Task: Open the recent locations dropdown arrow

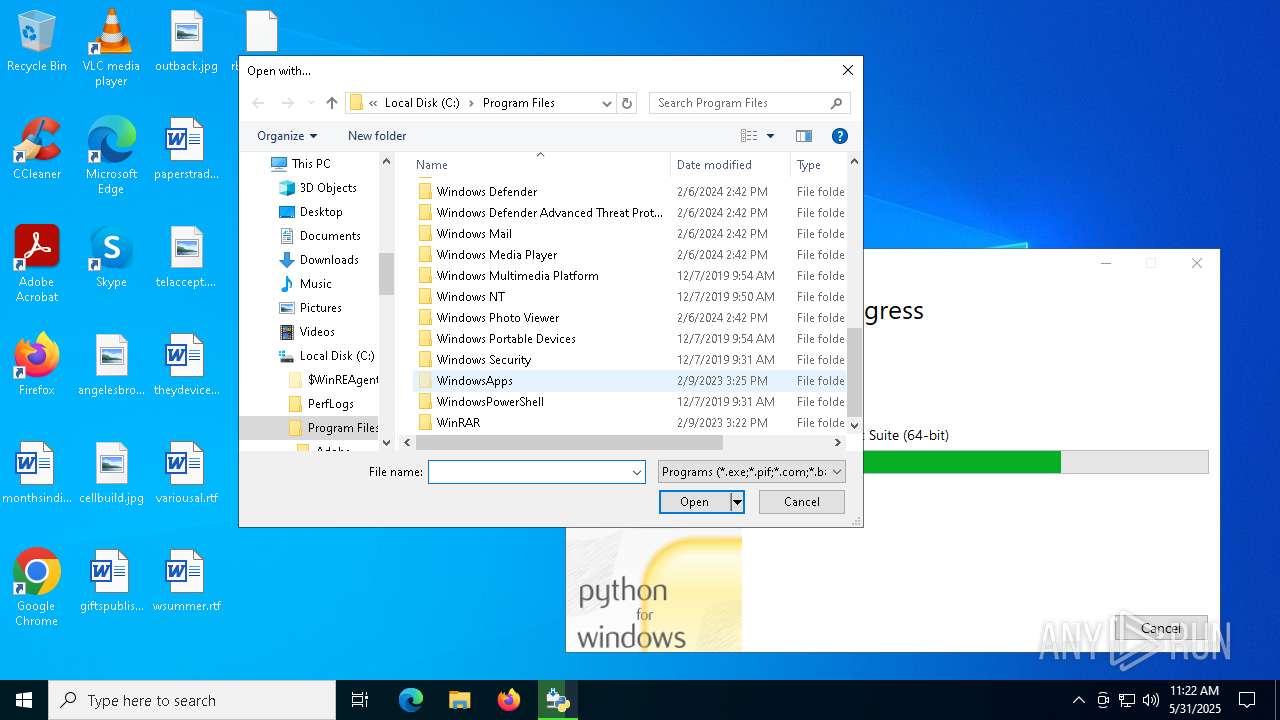Action: [x=311, y=103]
